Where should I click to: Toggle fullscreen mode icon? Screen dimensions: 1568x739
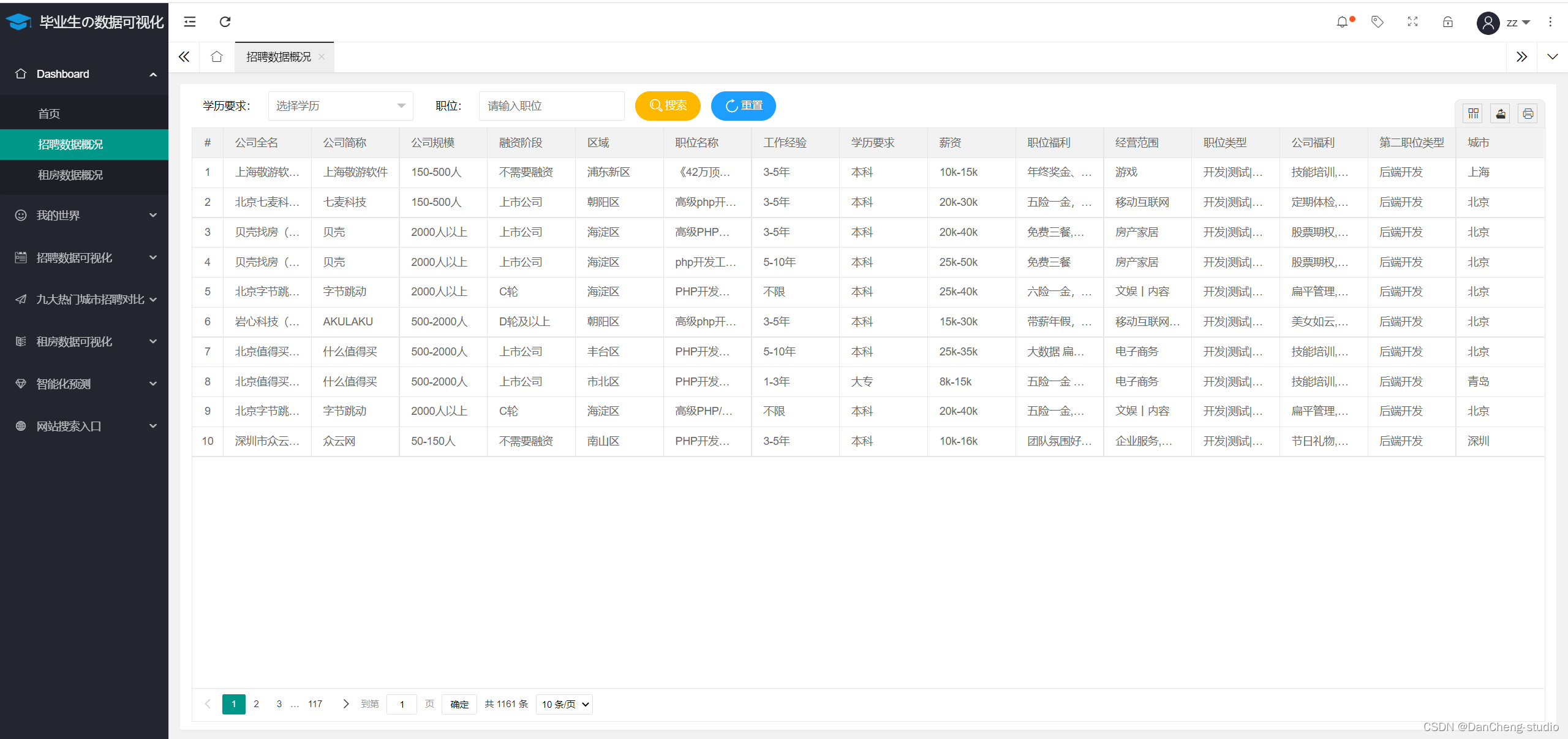coord(1412,22)
